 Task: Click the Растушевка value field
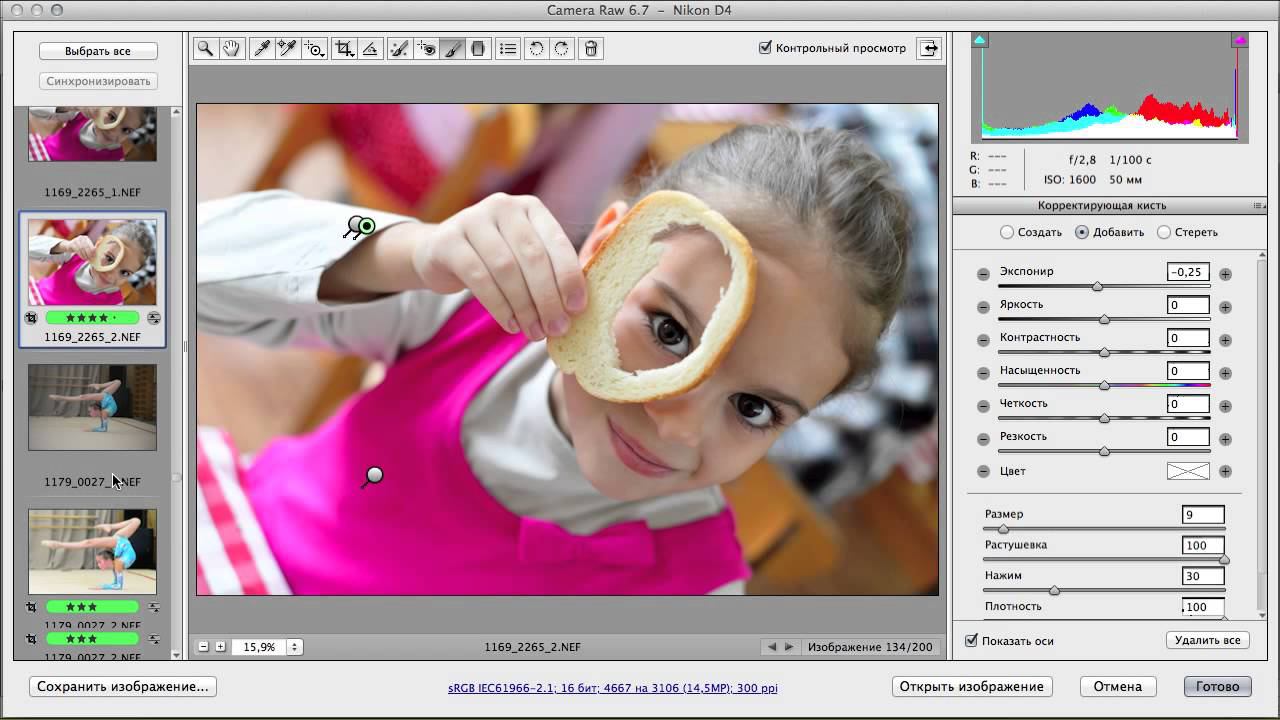tap(1203, 545)
